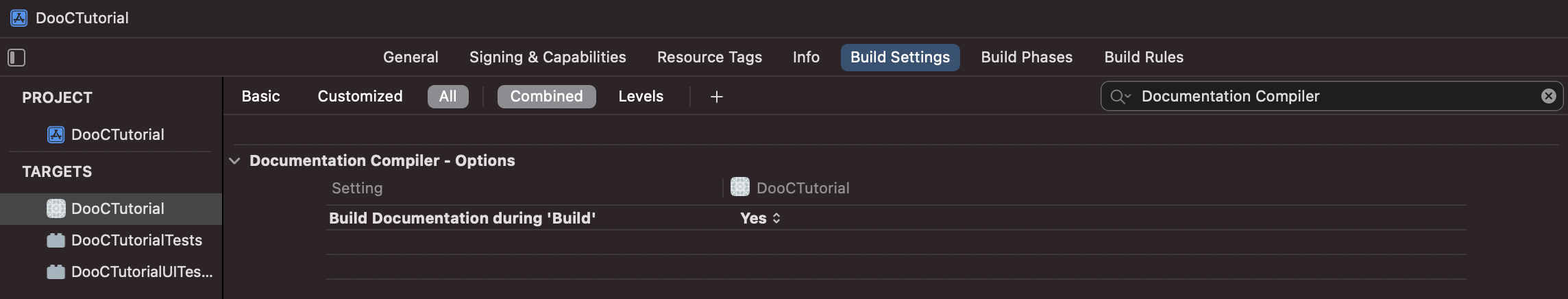1568x299 pixels.
Task: Clear the search field with X
Action: [x=1548, y=96]
